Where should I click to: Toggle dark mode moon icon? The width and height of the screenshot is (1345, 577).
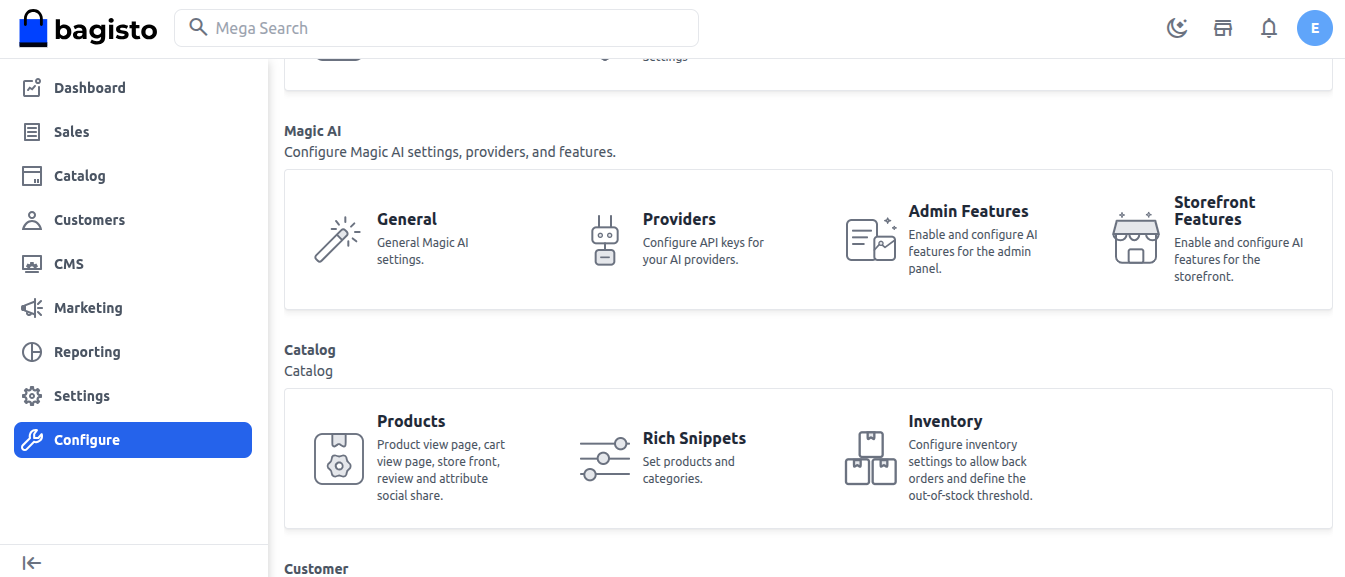click(x=1177, y=28)
